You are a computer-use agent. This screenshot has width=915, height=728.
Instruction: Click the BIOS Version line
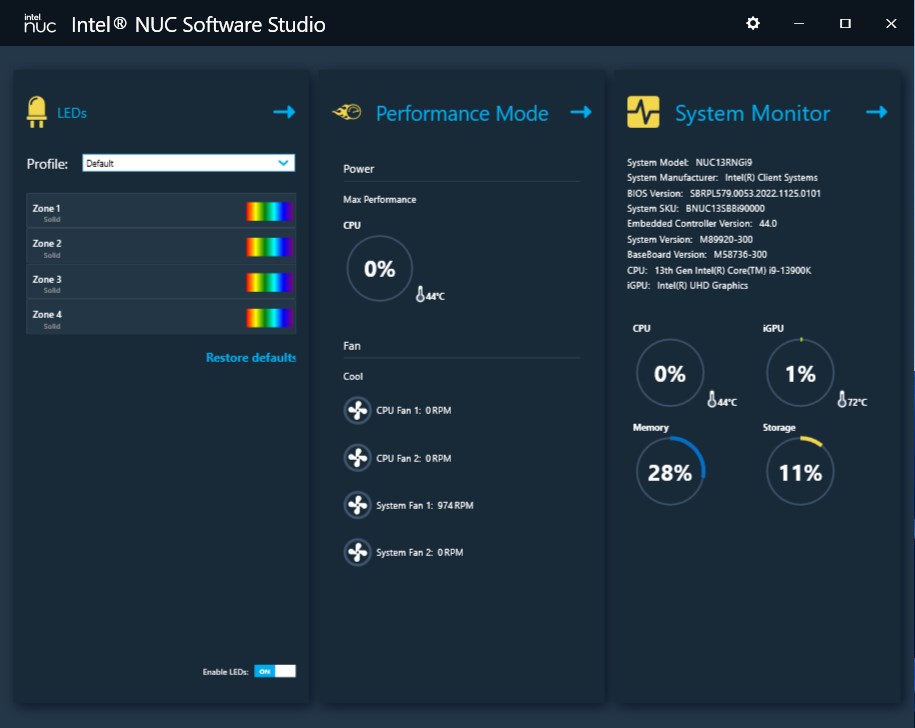[x=724, y=193]
